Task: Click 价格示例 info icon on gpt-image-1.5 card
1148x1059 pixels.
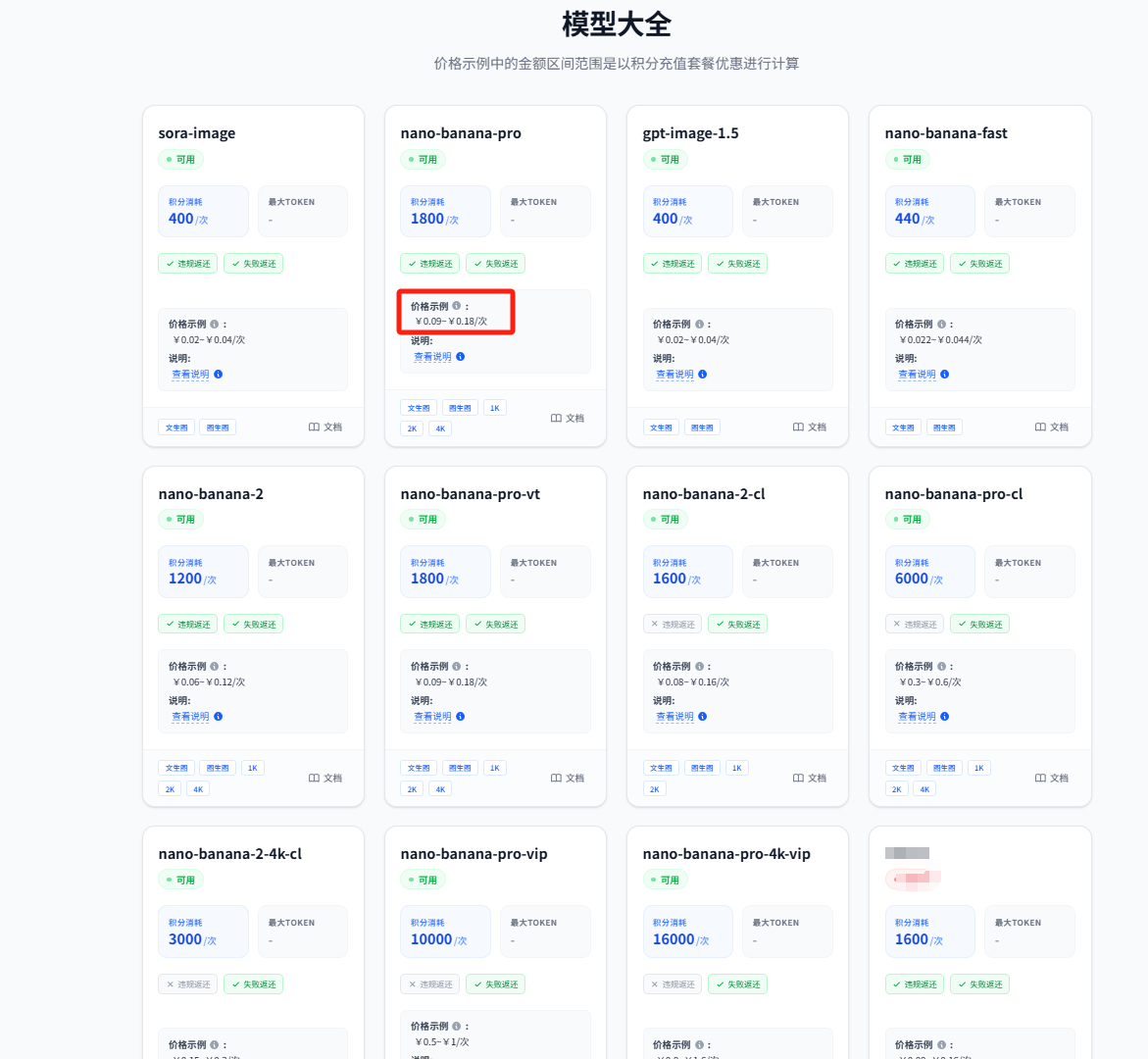Action: (698, 324)
